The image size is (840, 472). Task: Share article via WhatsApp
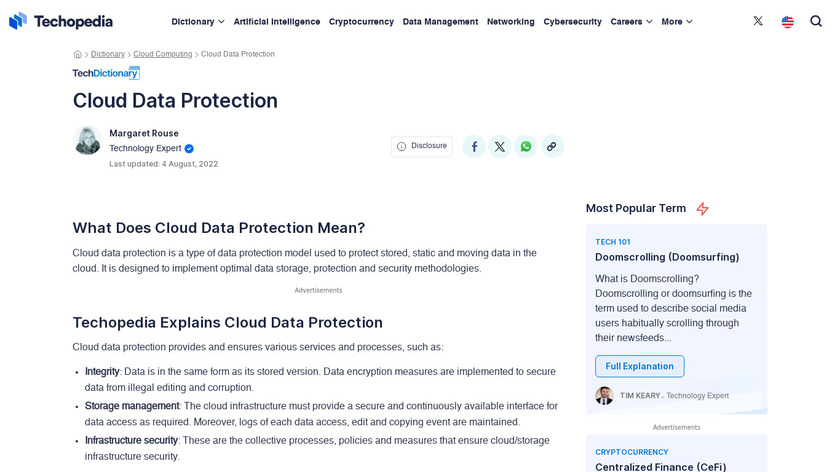click(526, 146)
